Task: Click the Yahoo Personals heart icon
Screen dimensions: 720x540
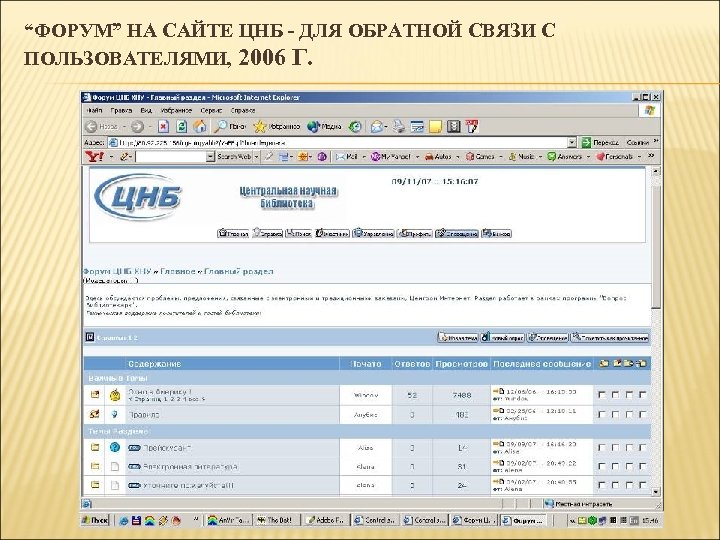Action: point(600,157)
